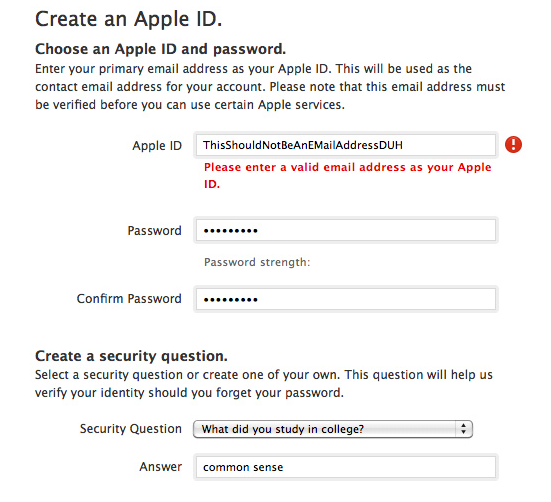The width and height of the screenshot is (551, 502).
Task: Click the 'Apple ID' field label
Action: 157,145
